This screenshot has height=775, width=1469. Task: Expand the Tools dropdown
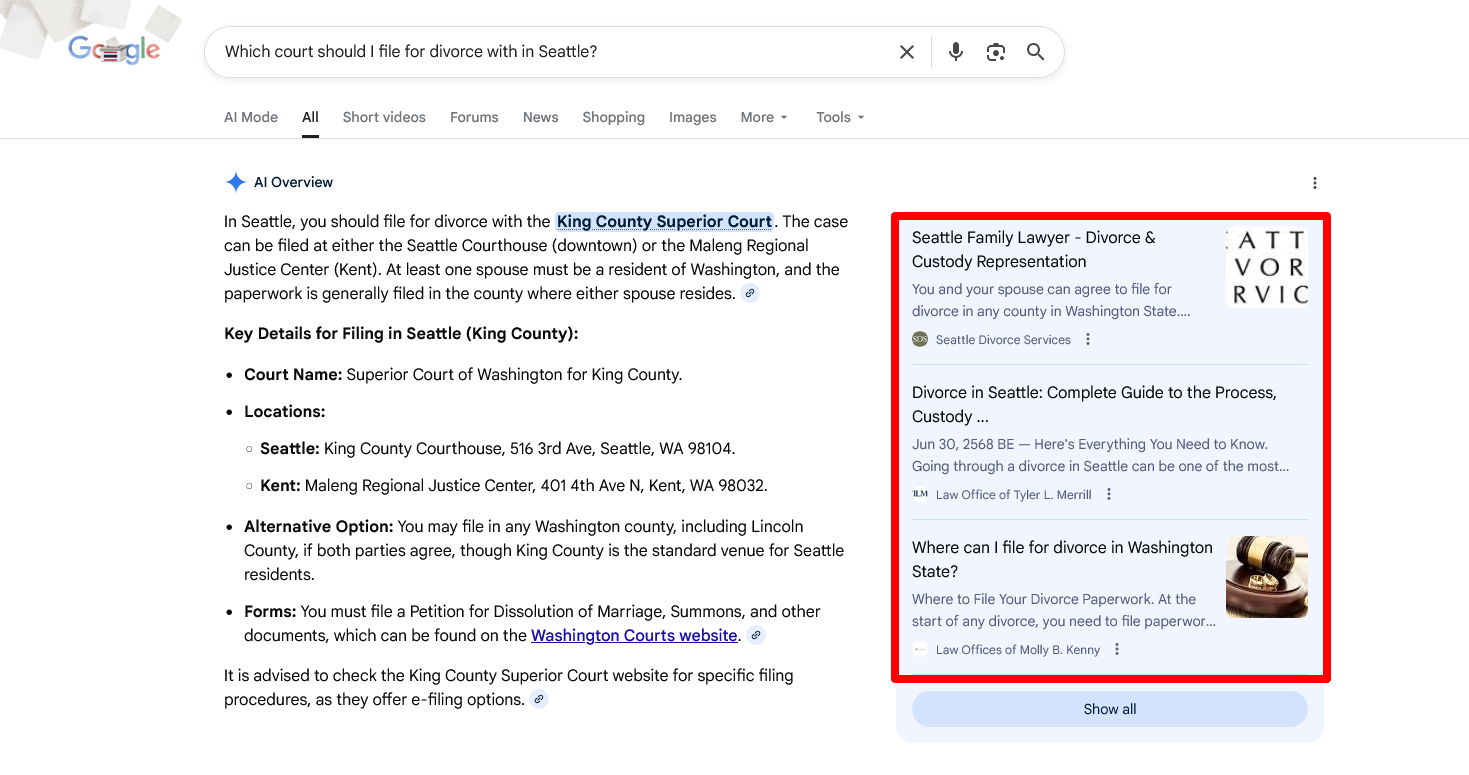(840, 117)
